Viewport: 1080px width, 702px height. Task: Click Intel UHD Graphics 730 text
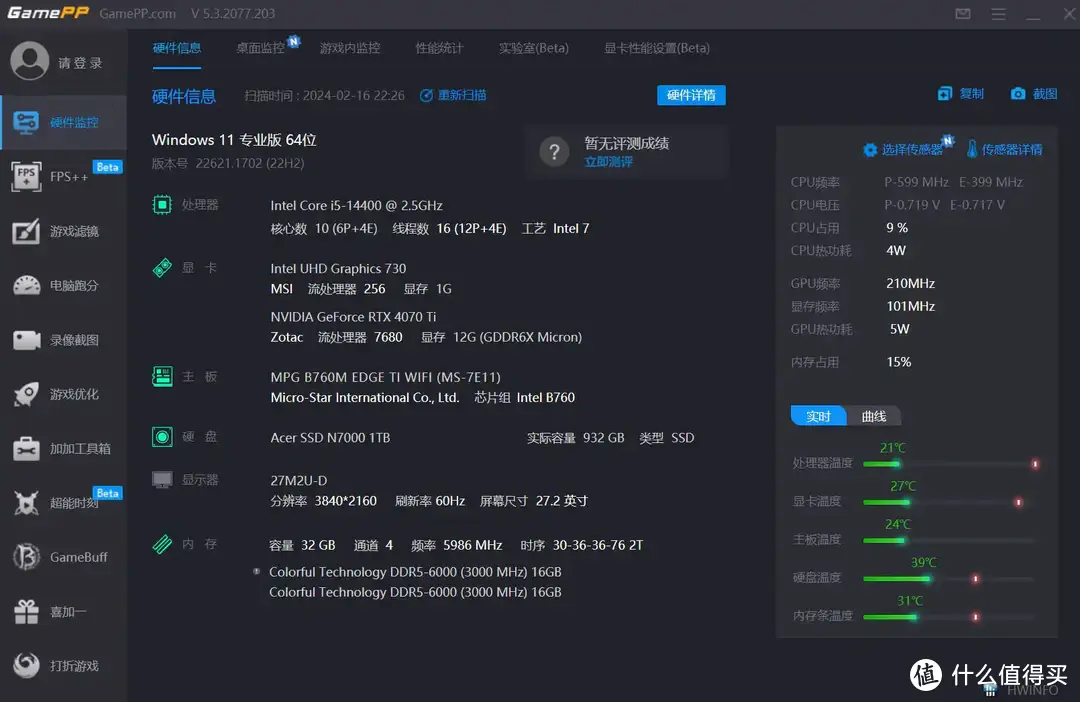click(338, 269)
